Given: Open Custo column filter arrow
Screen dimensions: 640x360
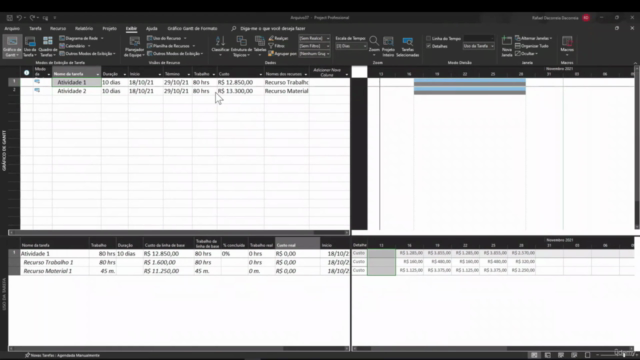Looking at the screenshot, I should 260,74.
